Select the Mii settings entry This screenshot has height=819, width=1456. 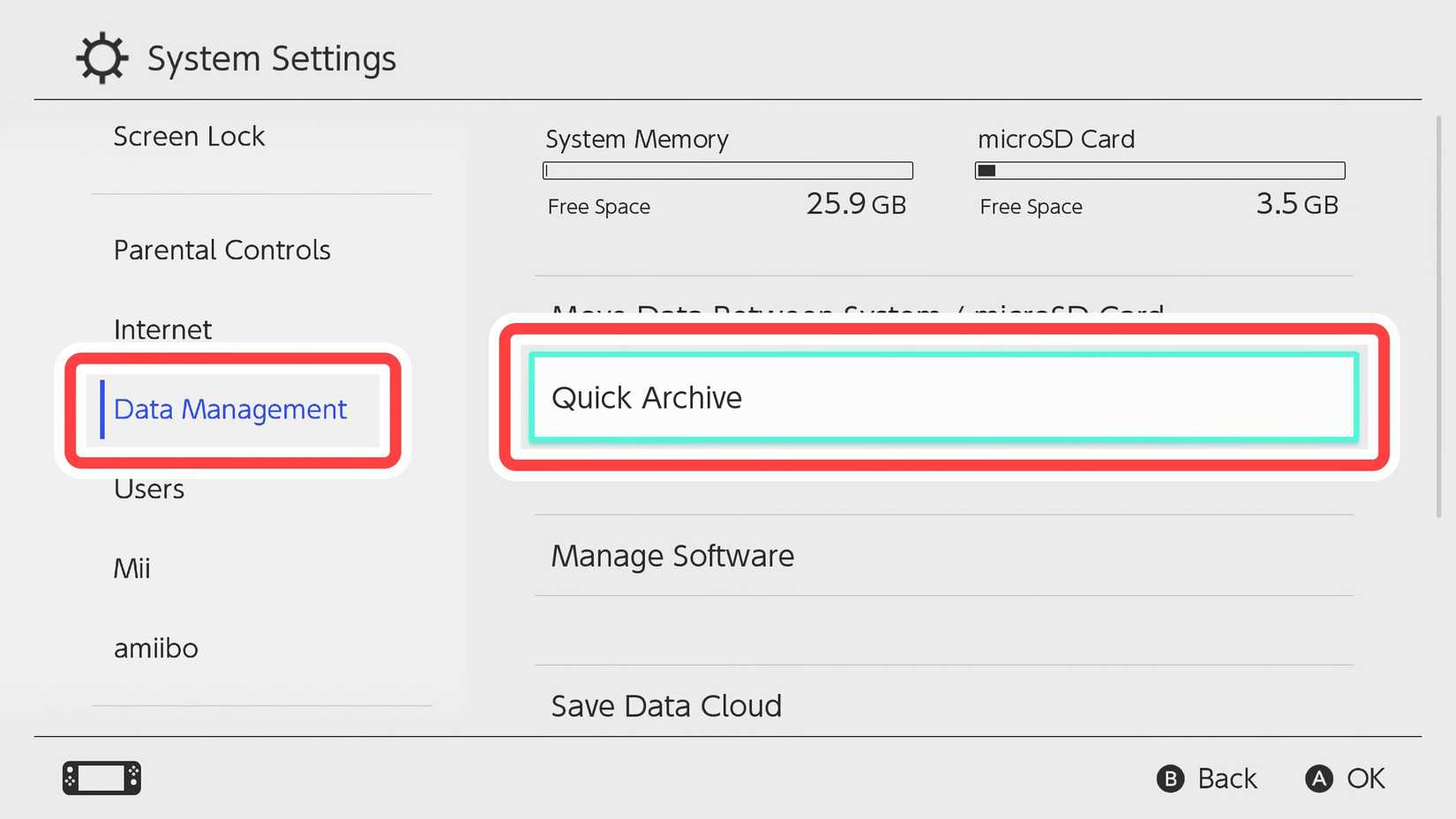(131, 567)
